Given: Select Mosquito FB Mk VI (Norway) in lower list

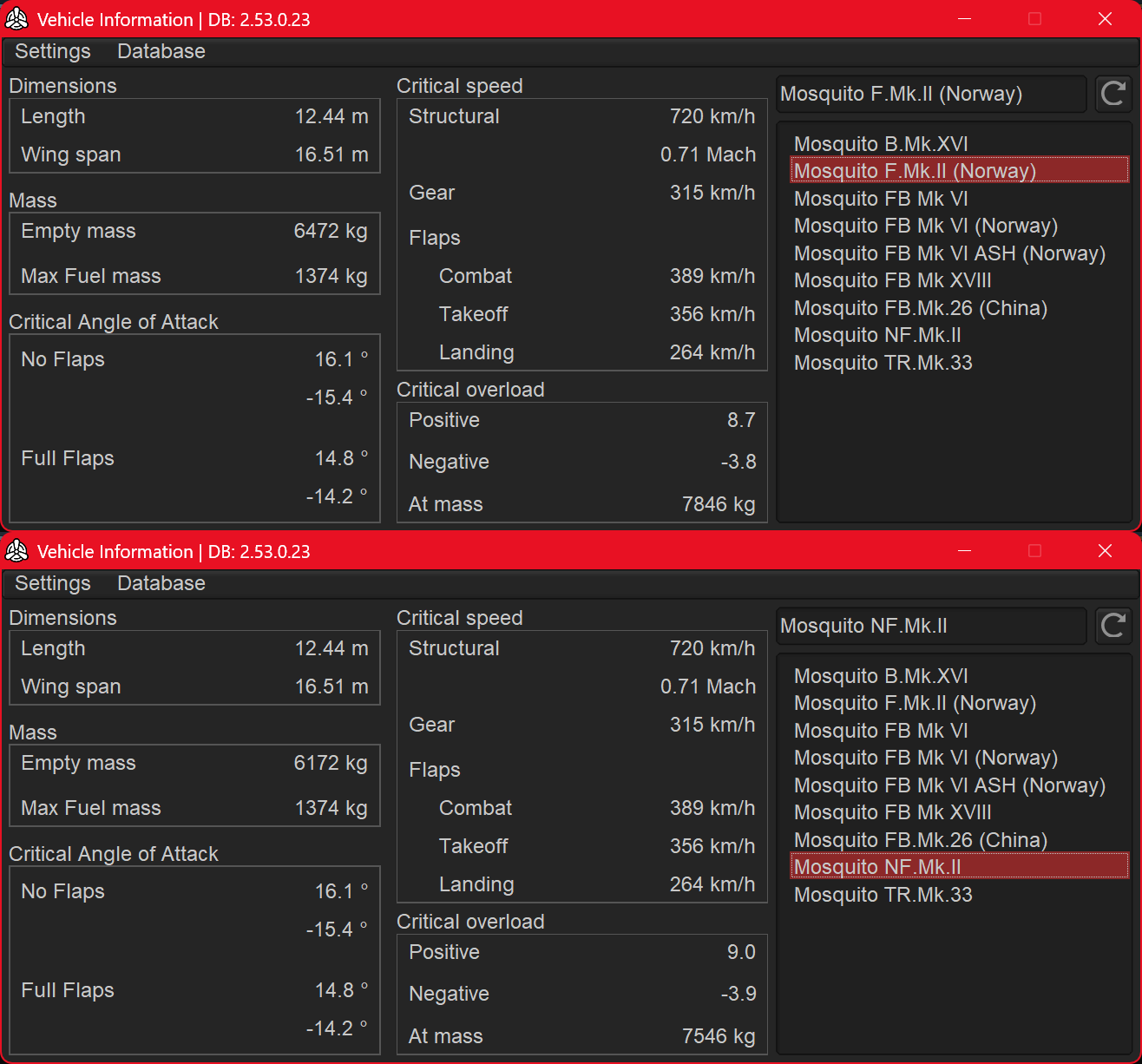Looking at the screenshot, I should click(960, 758).
